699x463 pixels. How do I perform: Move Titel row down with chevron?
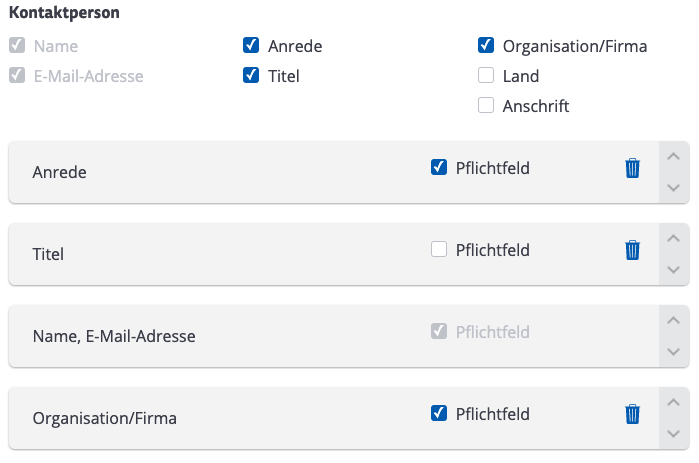tap(674, 270)
